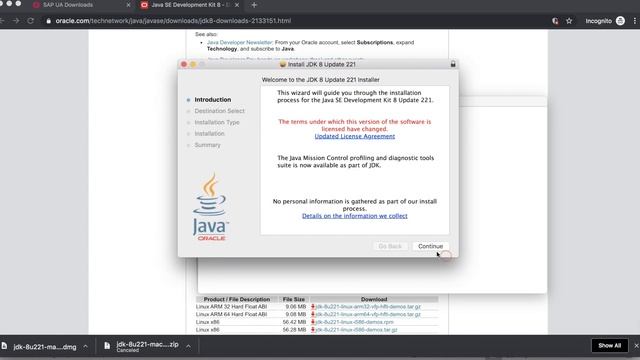Image resolution: width=640 pixels, height=360 pixels.
Task: Click the Continue button in the installer
Action: (x=430, y=246)
